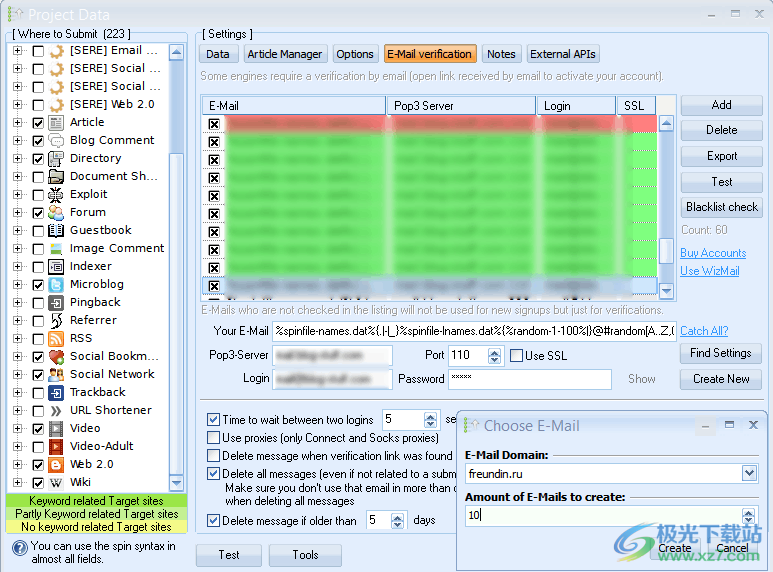The width and height of the screenshot is (773, 572).
Task: Click the [SERE] Web 2.0 gear icon
Action: pos(56,105)
